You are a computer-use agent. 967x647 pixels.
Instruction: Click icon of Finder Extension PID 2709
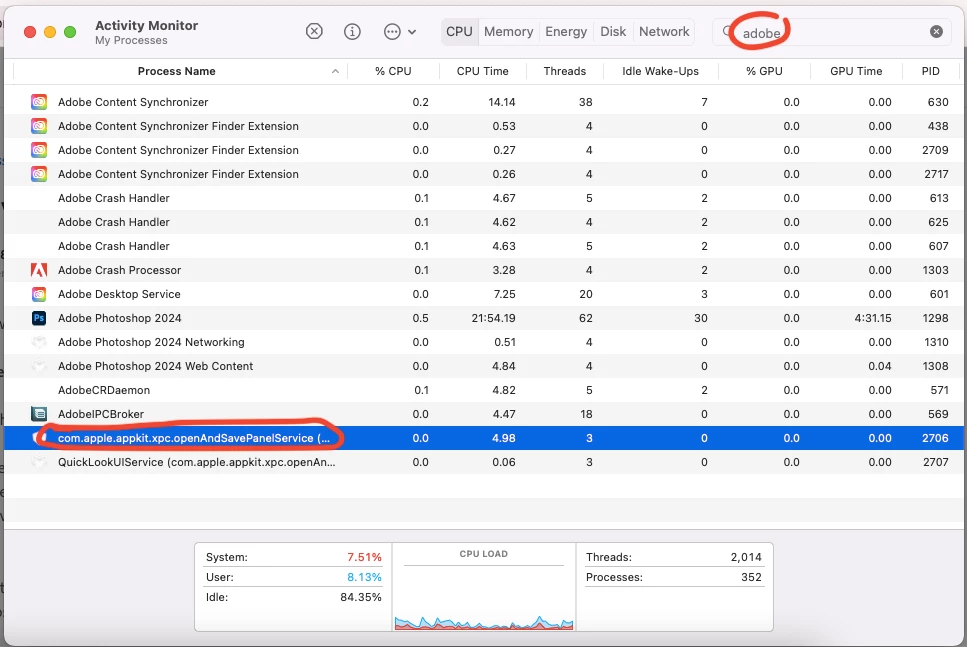(x=39, y=150)
